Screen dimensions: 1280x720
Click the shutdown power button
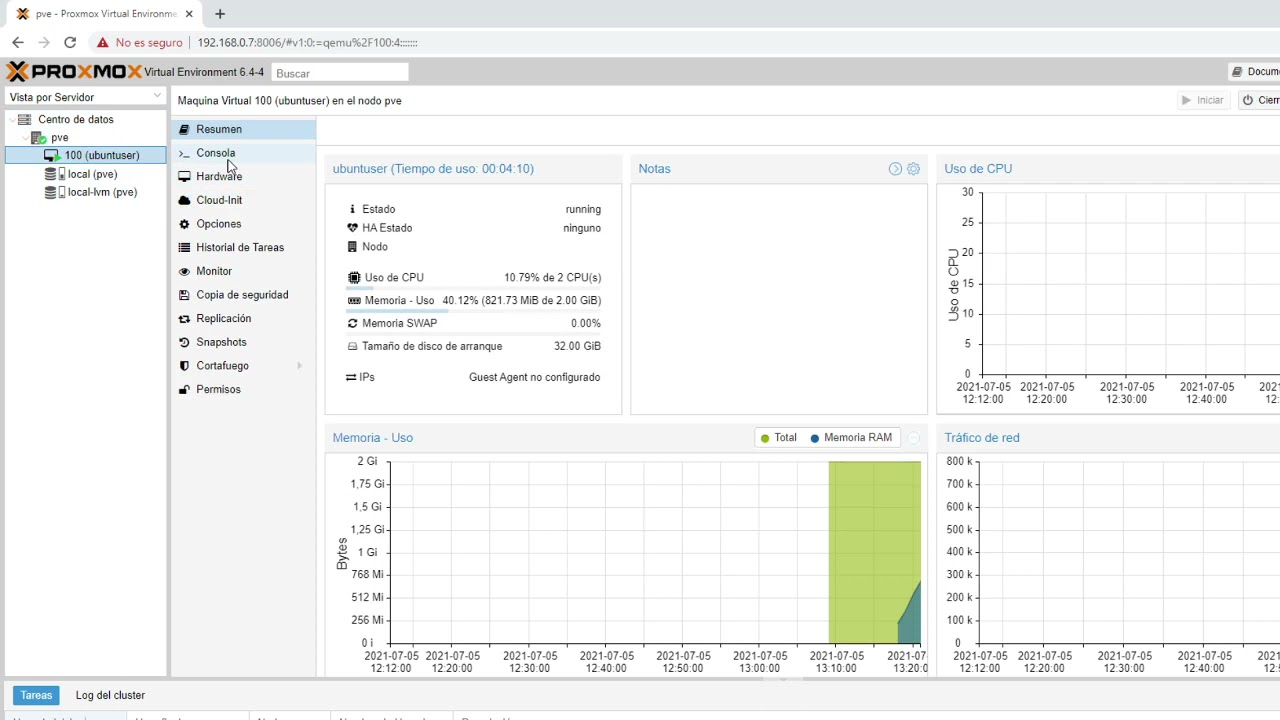(x=1260, y=100)
